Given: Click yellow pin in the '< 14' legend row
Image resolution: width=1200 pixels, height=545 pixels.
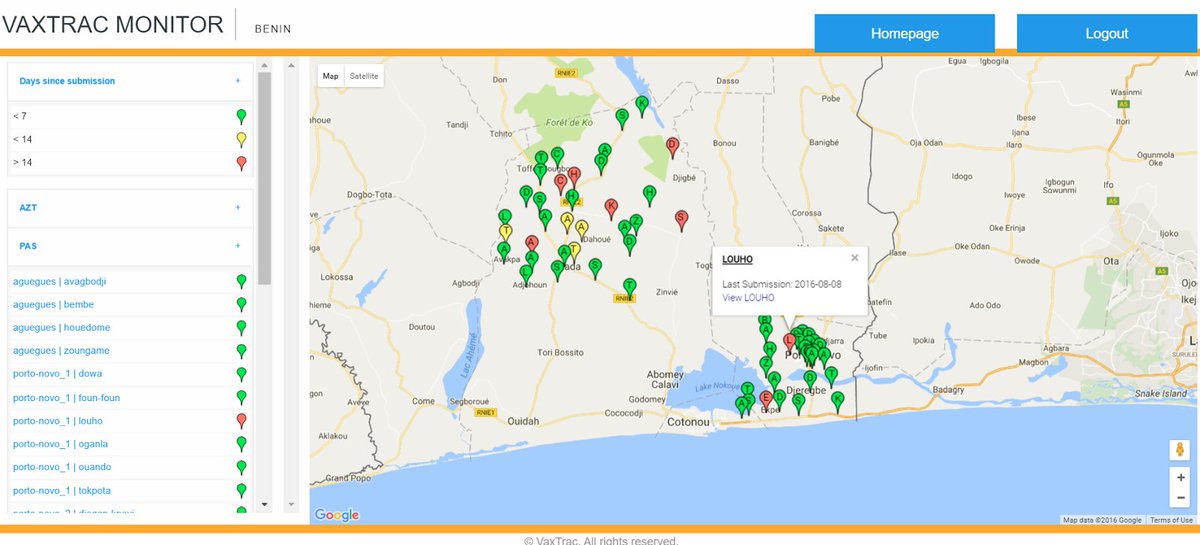Looking at the screenshot, I should coord(241,139).
